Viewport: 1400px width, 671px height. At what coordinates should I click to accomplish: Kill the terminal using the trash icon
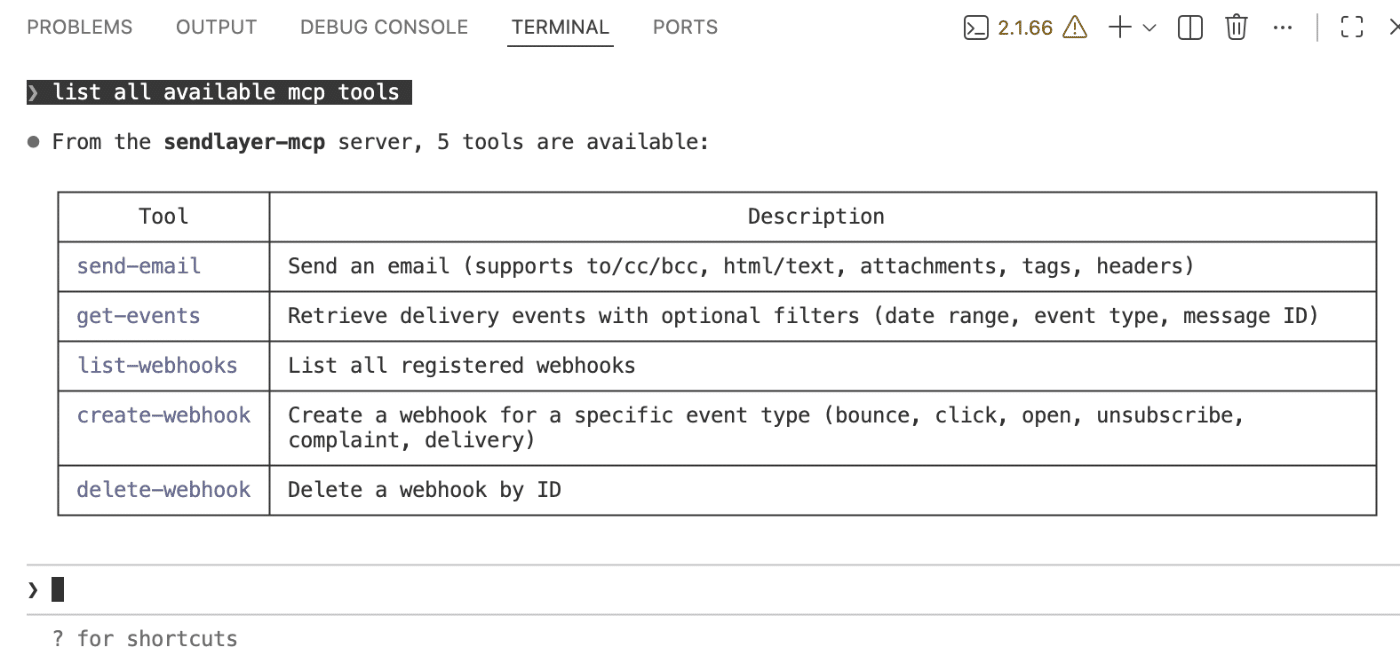(1236, 27)
